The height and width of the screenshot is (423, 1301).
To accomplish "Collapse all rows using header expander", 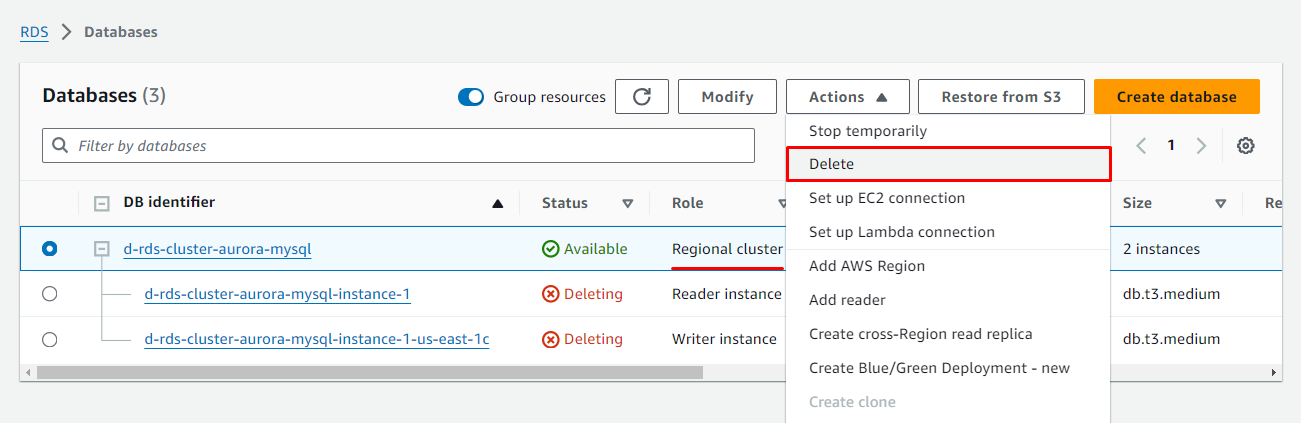I will point(101,204).
